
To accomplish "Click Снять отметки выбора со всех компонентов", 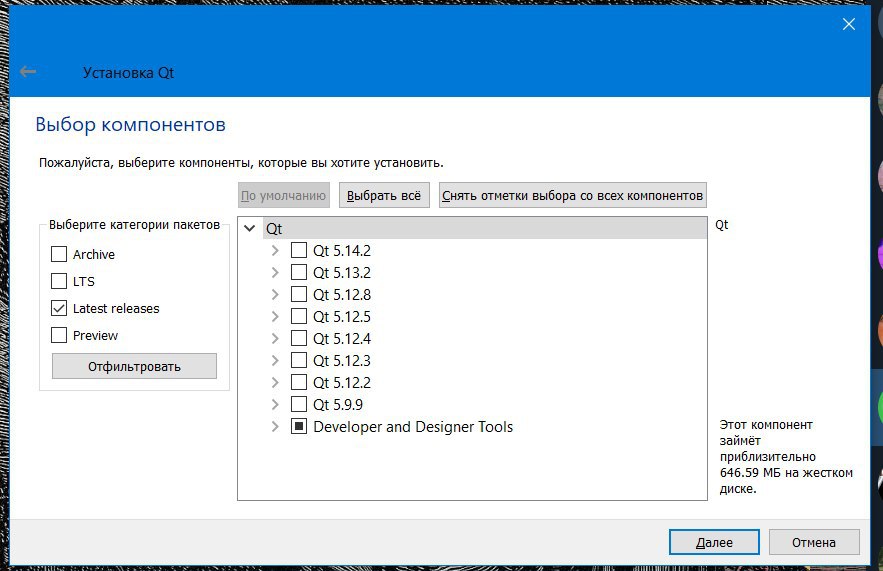I will (572, 195).
